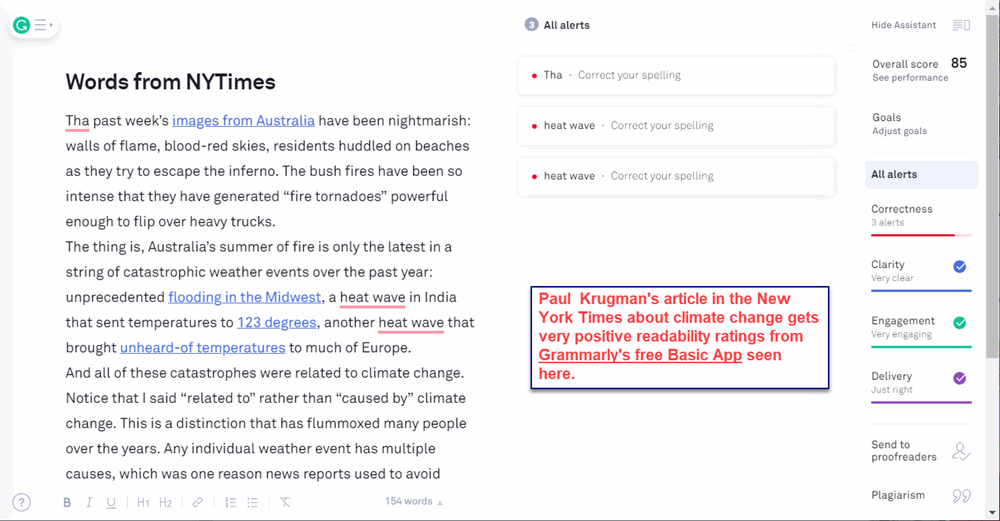Click the Clarity blue checkmark
Viewport: 1000px width, 521px height.
coord(960,267)
